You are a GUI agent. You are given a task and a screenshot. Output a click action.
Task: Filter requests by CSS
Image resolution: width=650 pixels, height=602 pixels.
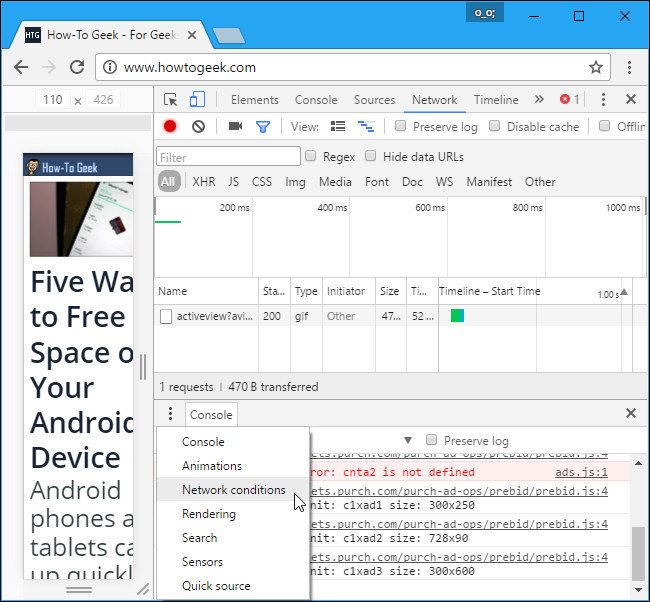(x=262, y=182)
